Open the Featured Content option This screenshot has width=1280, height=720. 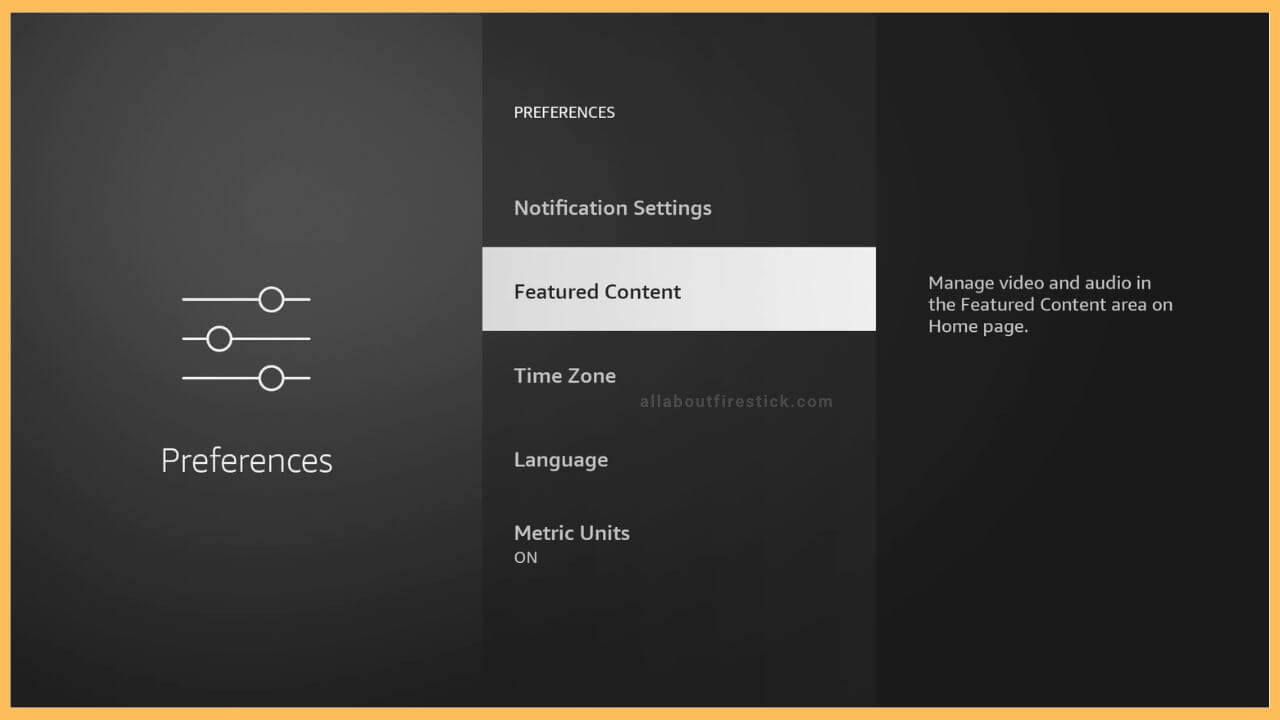pyautogui.click(x=597, y=291)
